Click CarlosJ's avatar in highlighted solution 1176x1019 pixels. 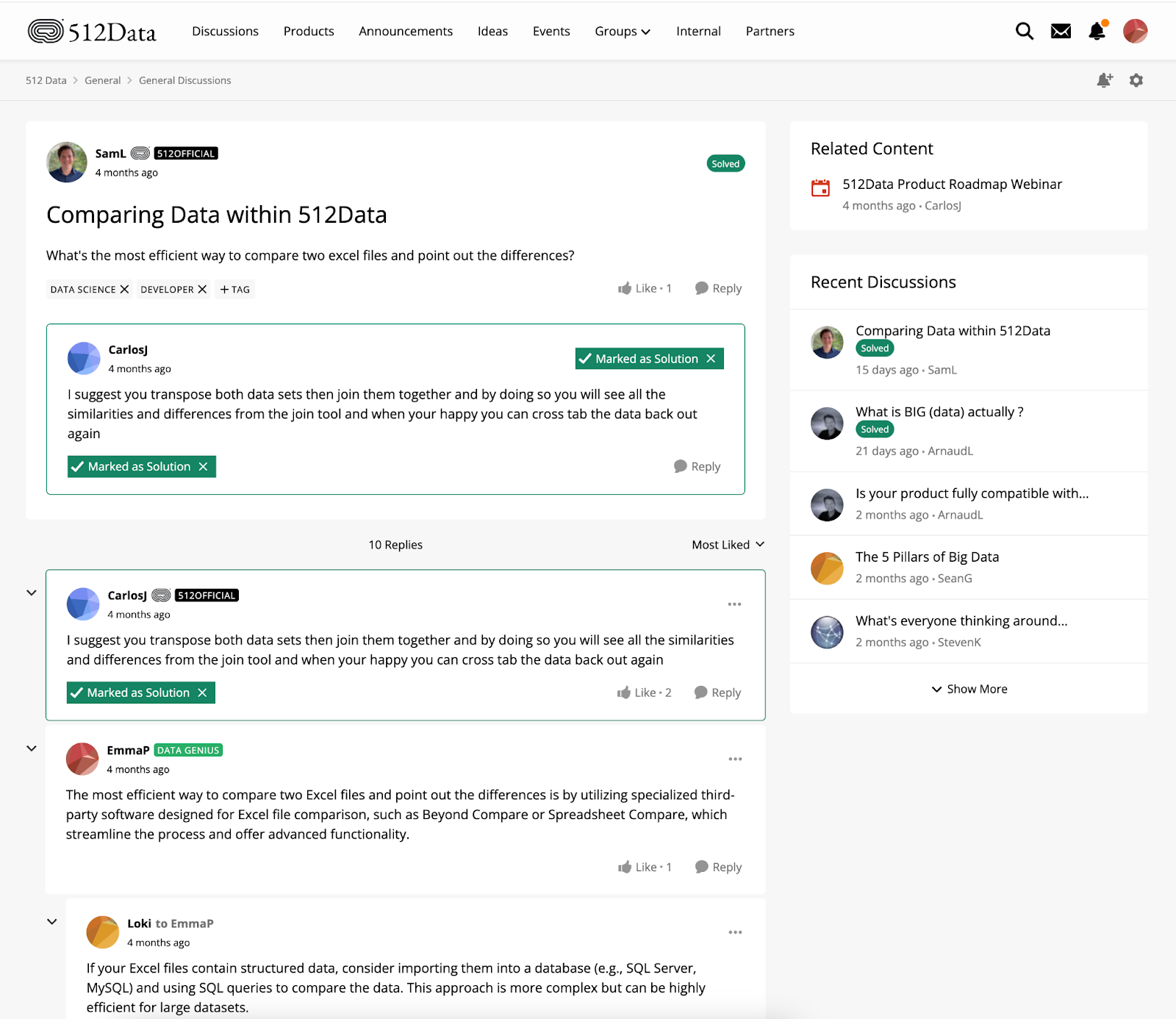click(x=84, y=359)
